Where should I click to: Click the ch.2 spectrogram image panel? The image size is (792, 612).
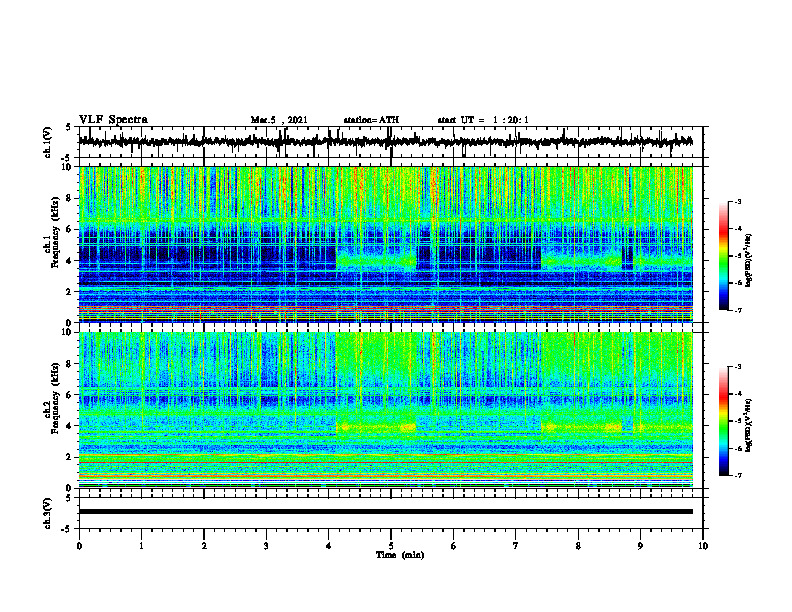tap(386, 410)
